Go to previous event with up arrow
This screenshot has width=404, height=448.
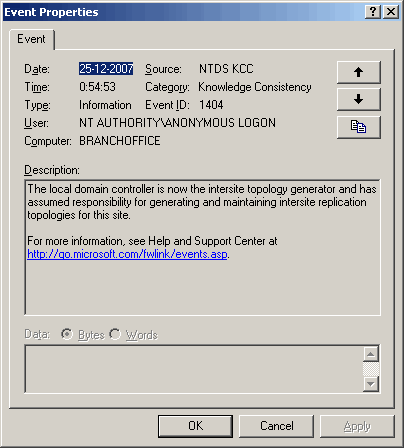coord(359,72)
